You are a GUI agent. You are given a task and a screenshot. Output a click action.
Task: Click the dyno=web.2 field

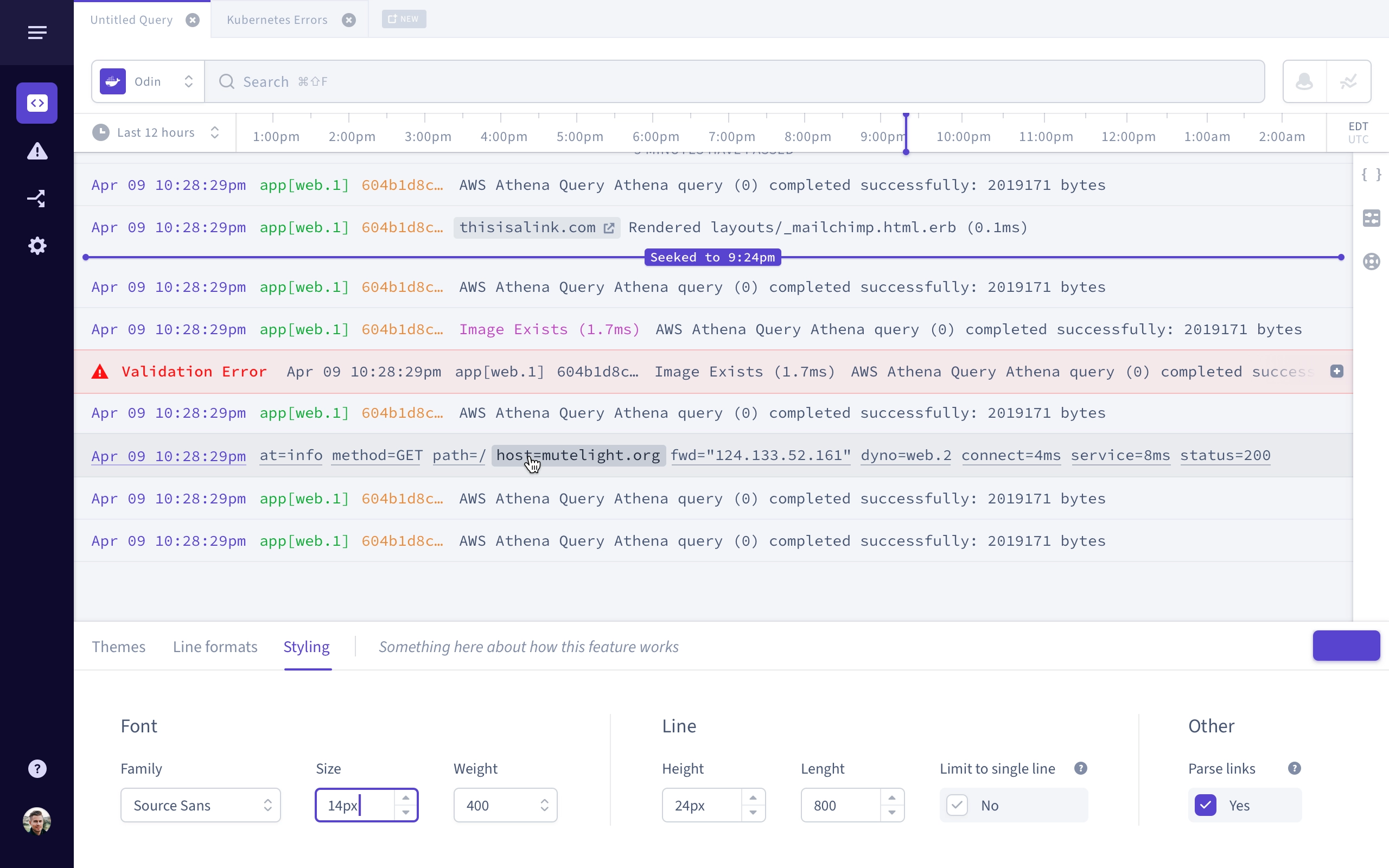906,455
